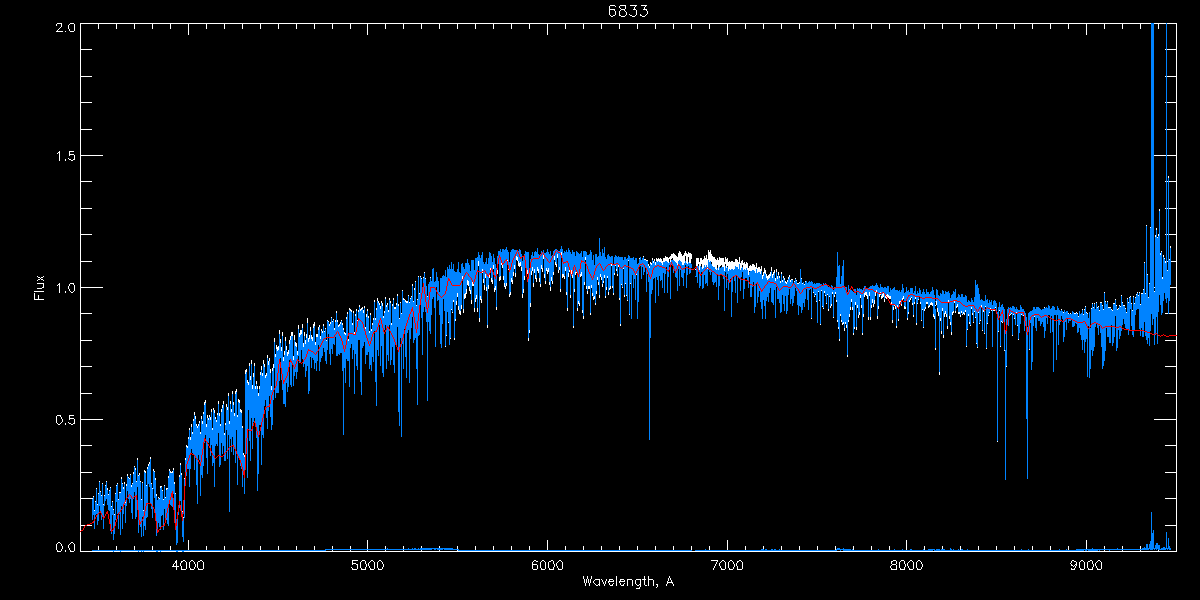Click the 1.0 flux tick label
Image resolution: width=1200 pixels, height=600 pixels.
(x=64, y=288)
